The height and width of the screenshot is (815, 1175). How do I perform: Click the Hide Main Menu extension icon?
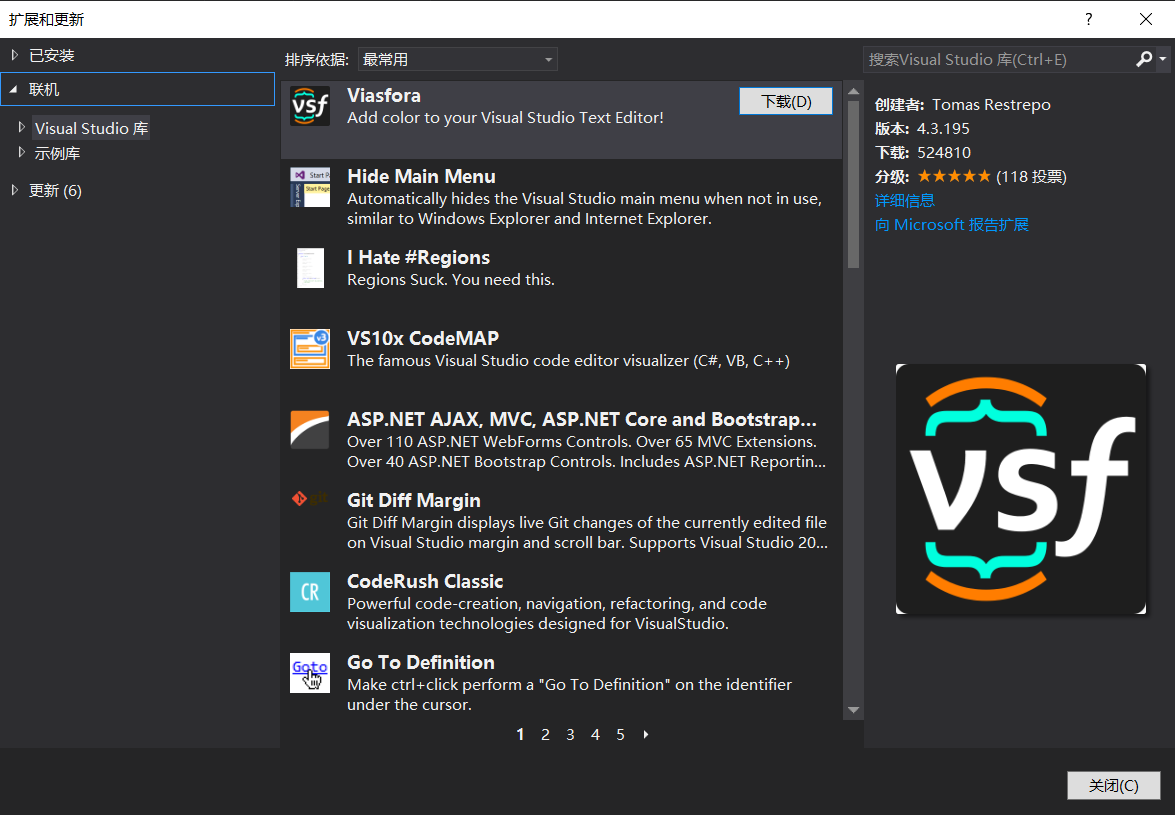click(x=309, y=187)
